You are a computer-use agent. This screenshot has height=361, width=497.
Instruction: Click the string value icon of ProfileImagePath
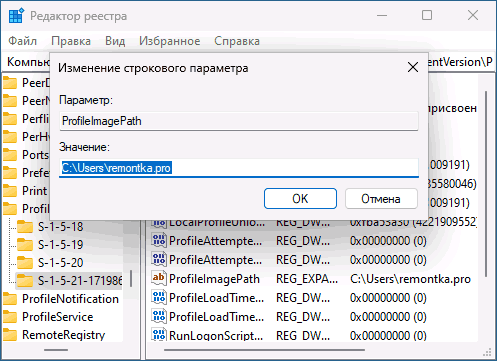click(159, 278)
